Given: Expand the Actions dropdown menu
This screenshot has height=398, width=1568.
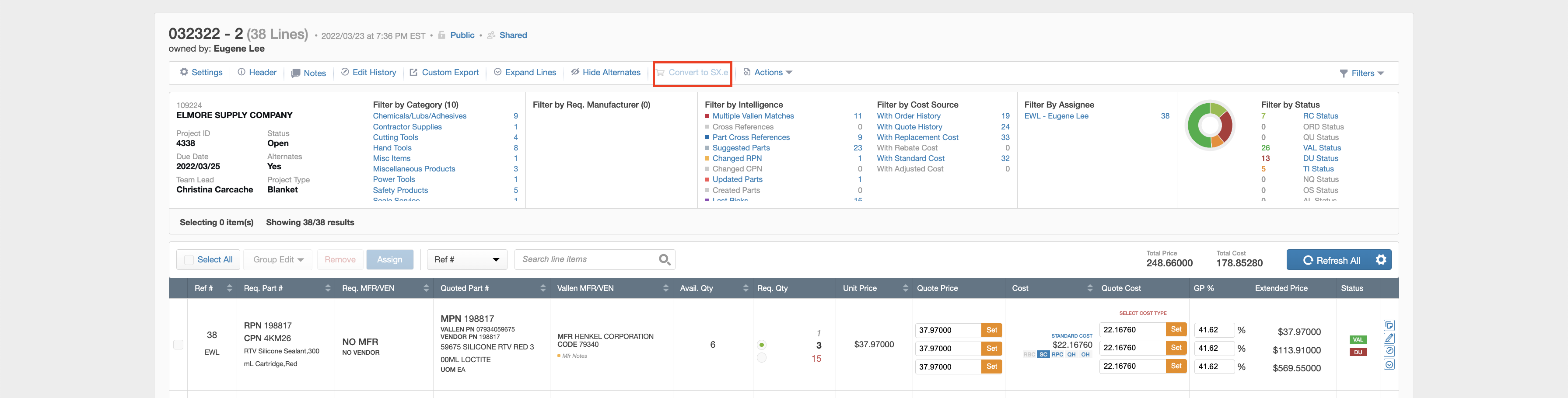Looking at the screenshot, I should (x=768, y=73).
